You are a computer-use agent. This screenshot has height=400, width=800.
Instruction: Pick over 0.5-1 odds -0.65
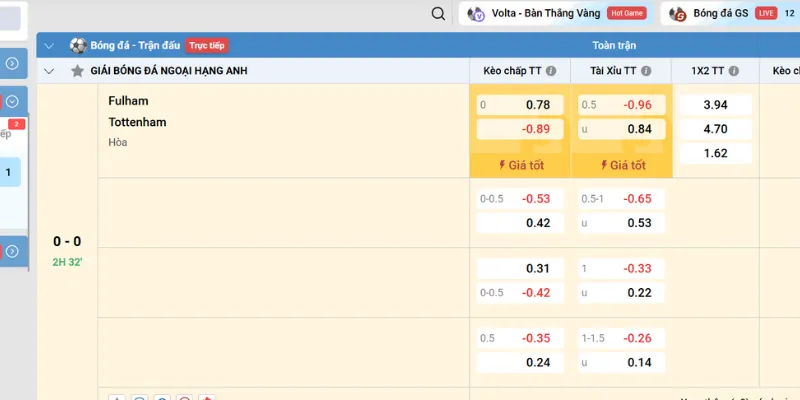pyautogui.click(x=621, y=199)
